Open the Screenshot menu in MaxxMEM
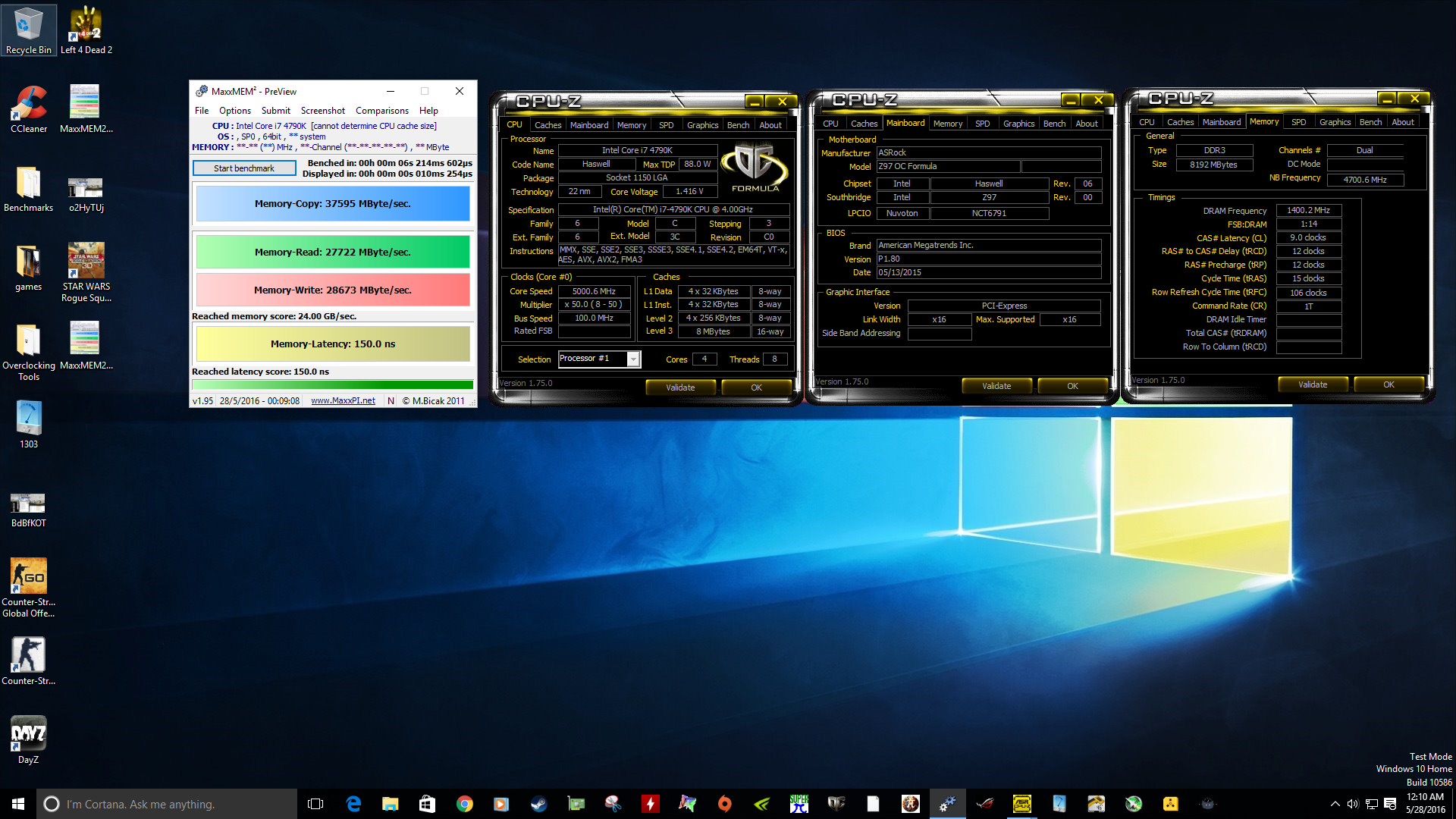Image resolution: width=1456 pixels, height=819 pixels. 323,111
